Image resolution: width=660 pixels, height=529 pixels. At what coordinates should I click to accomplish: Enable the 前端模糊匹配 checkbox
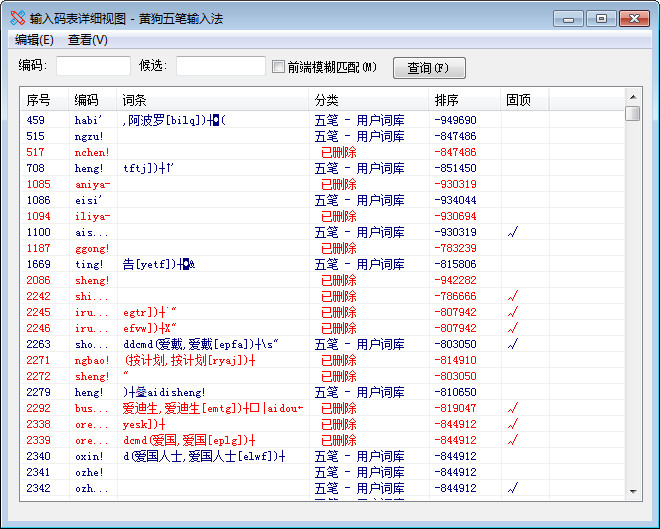click(x=279, y=67)
